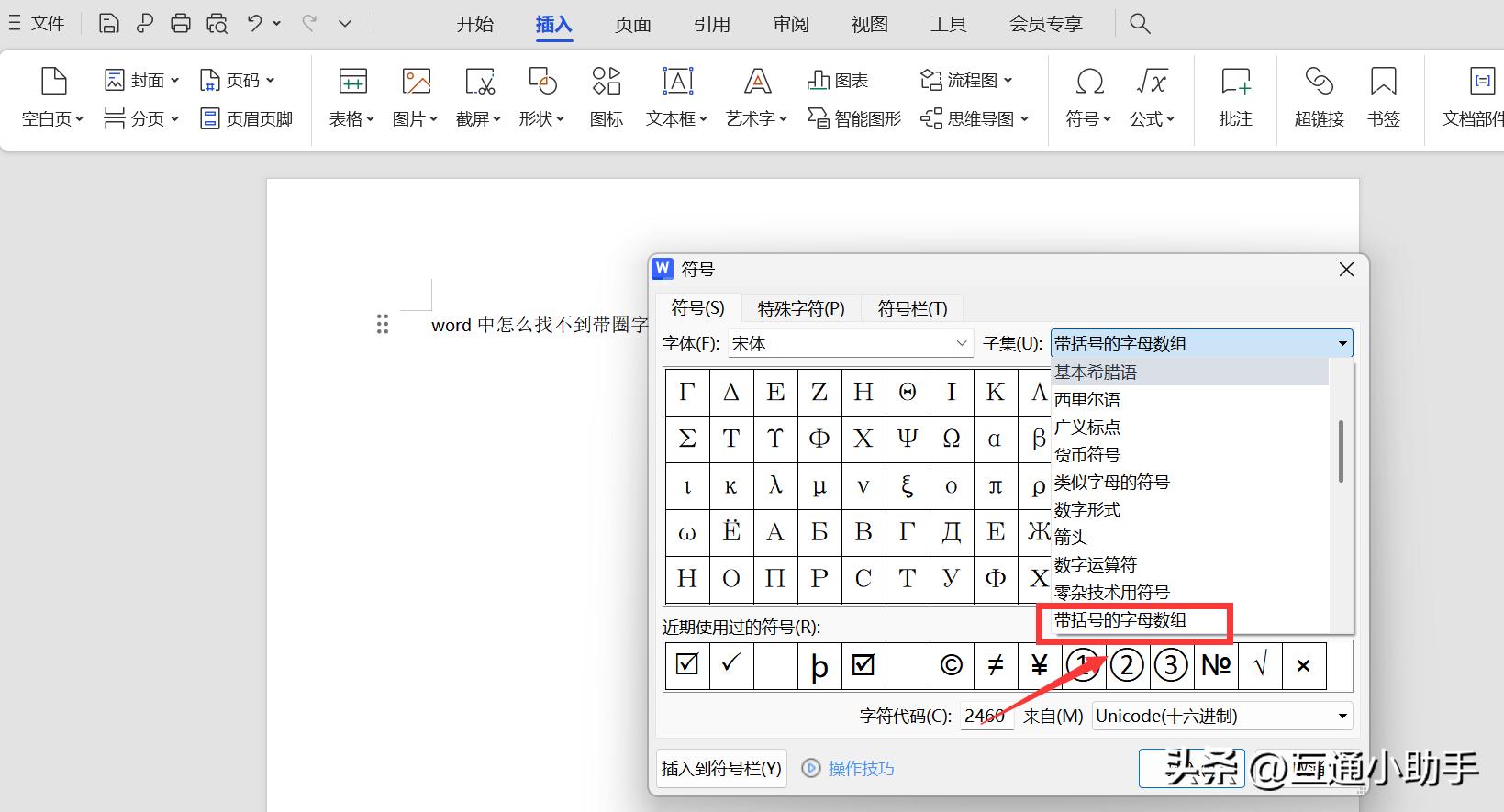Switch to the 特殊字符(P) tab
This screenshot has width=1504, height=812.
800,308
